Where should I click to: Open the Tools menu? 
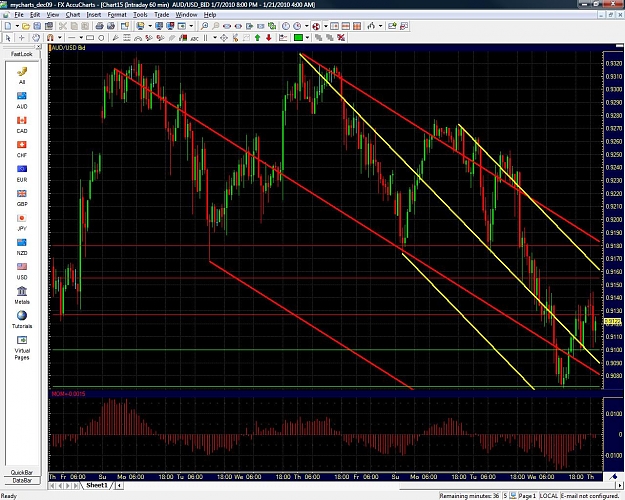coord(140,15)
